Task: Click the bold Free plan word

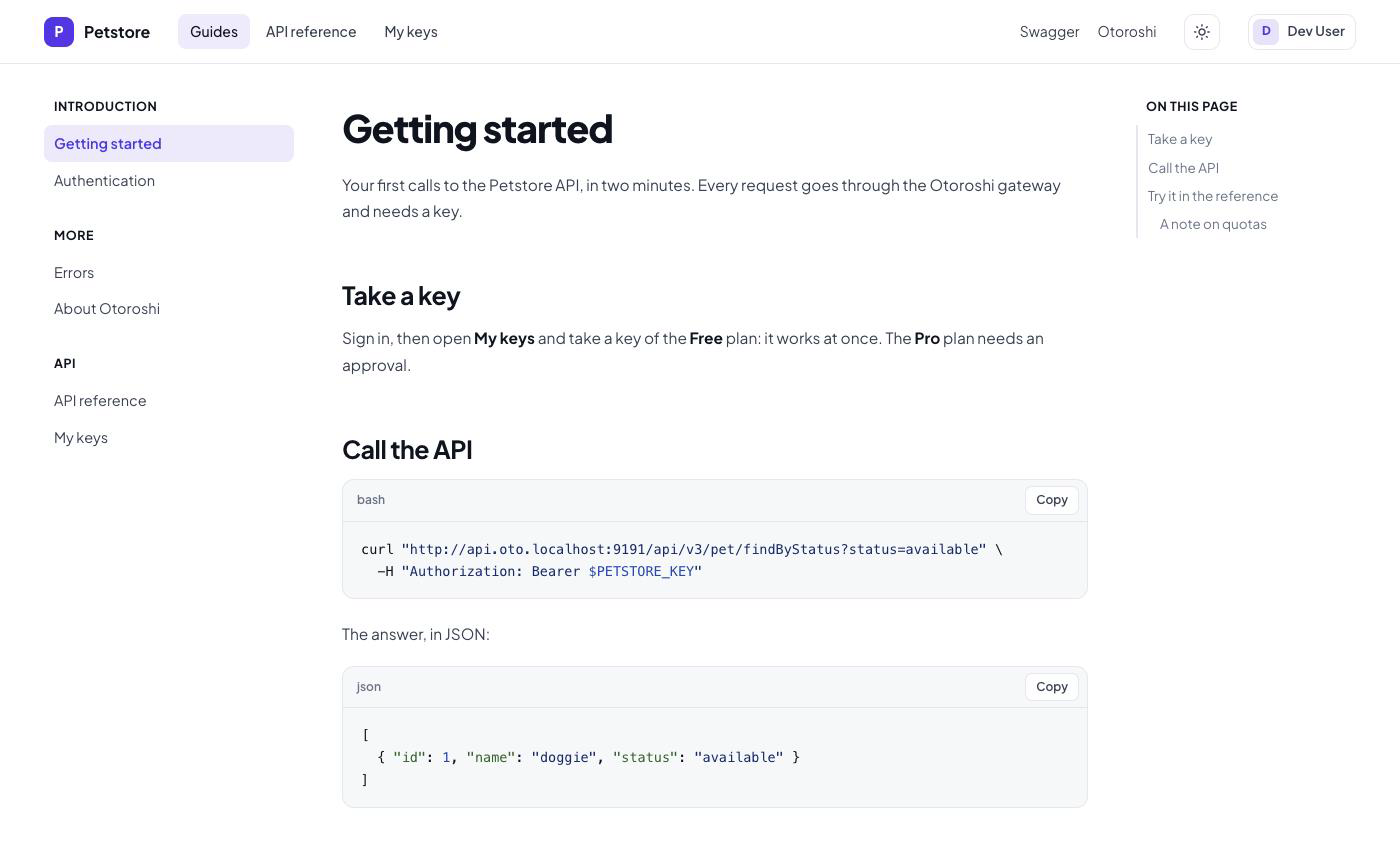Action: [706, 338]
